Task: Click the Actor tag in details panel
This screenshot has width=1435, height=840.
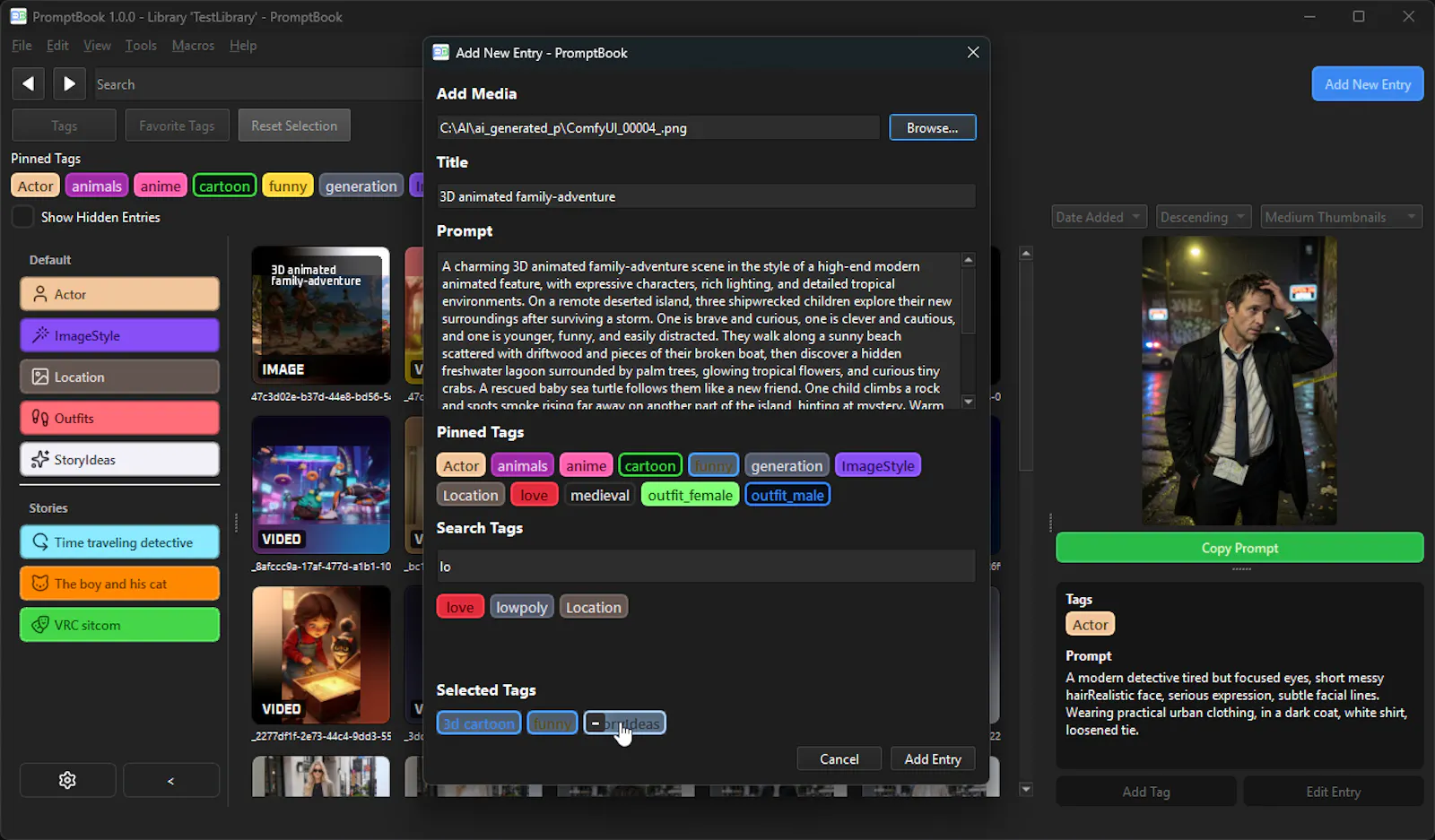Action: 1091,625
